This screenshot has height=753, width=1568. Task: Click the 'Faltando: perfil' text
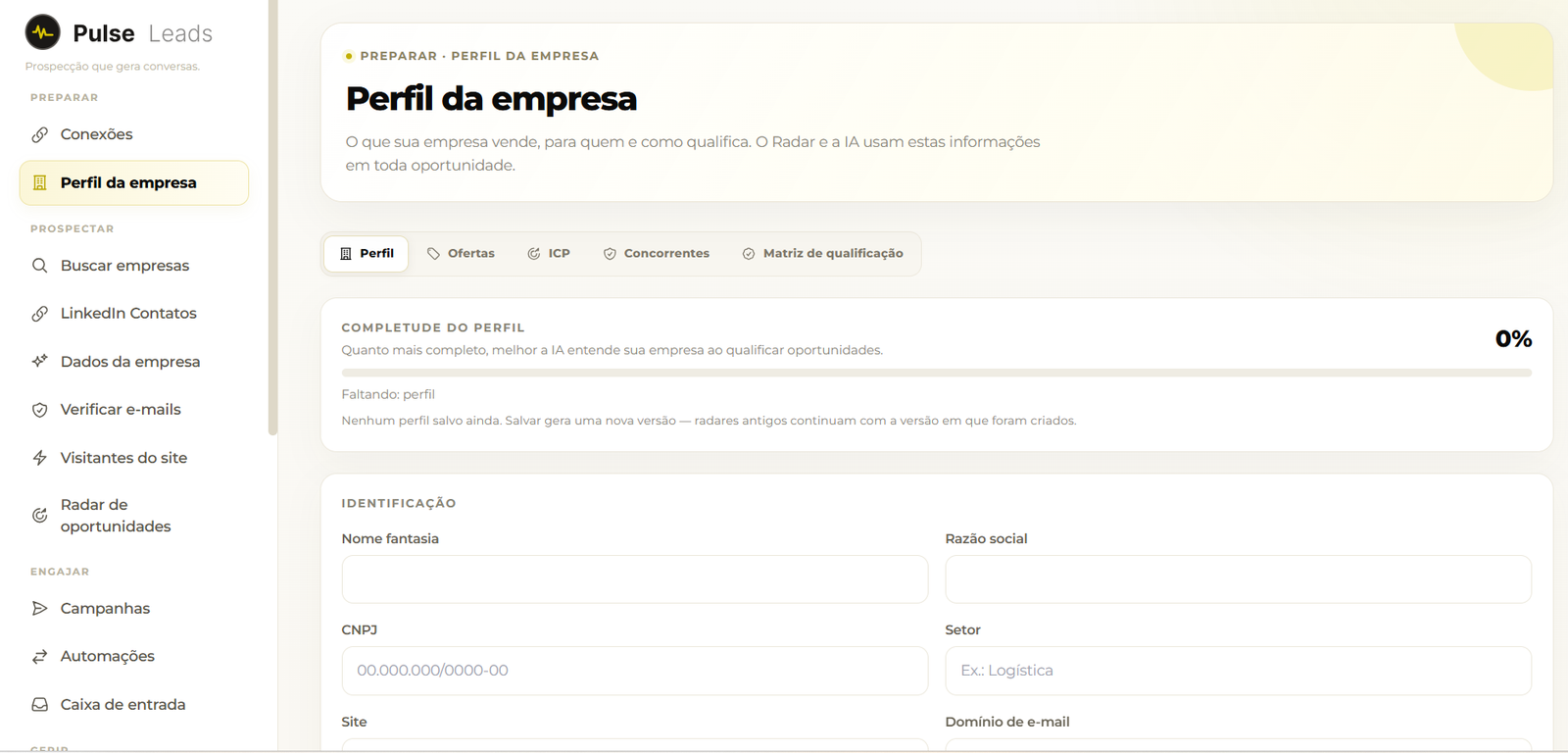click(388, 394)
